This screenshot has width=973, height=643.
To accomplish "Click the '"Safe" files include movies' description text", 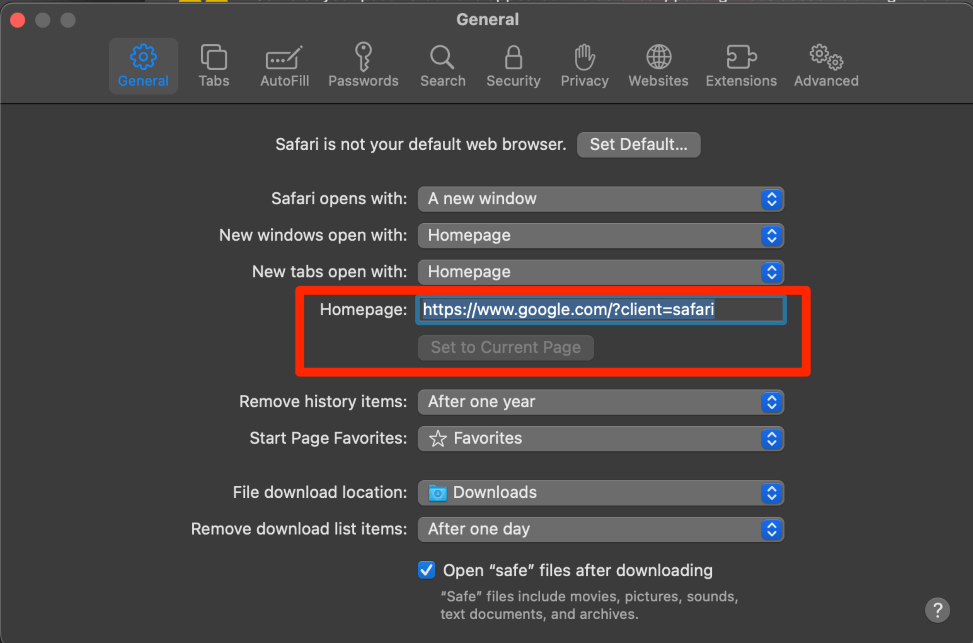I will [589, 605].
